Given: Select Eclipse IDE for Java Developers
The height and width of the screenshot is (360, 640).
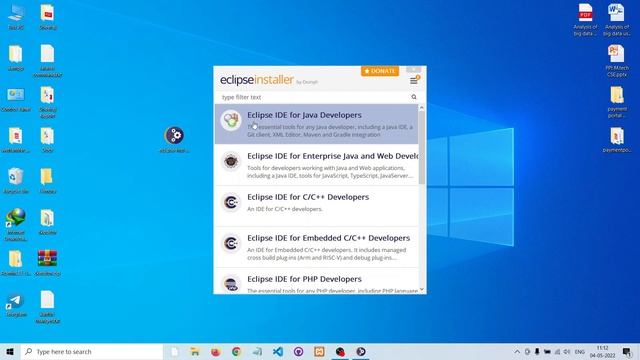Looking at the screenshot, I should pyautogui.click(x=316, y=124).
